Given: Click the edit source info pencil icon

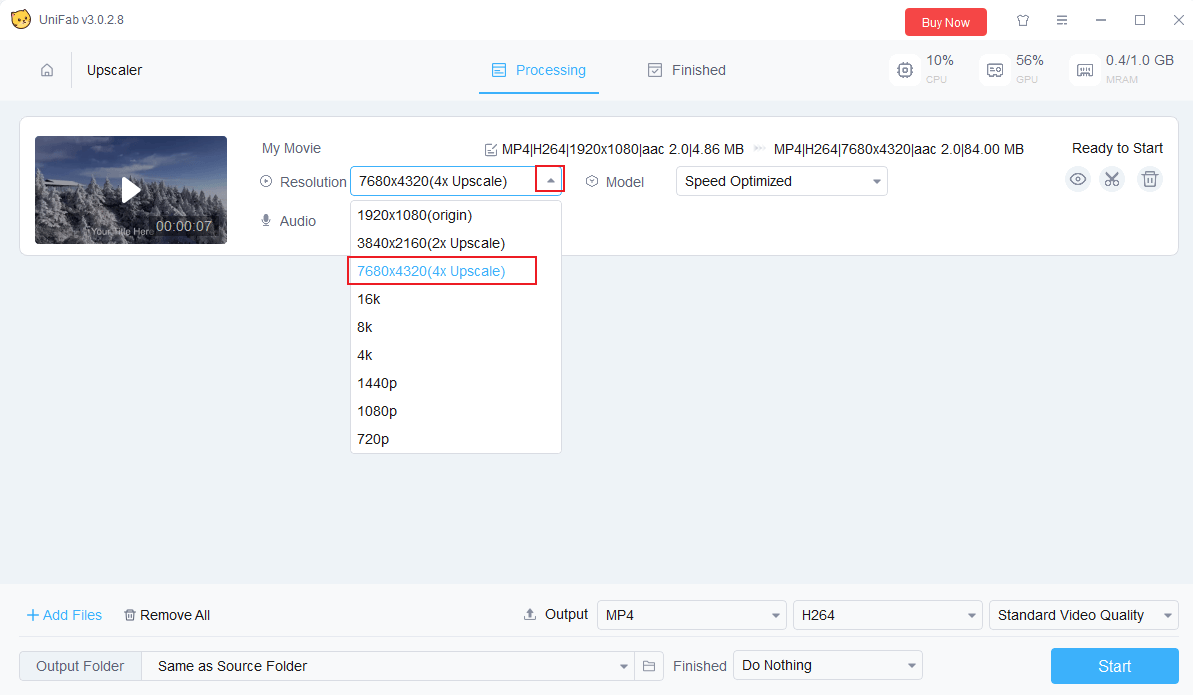Looking at the screenshot, I should point(491,150).
